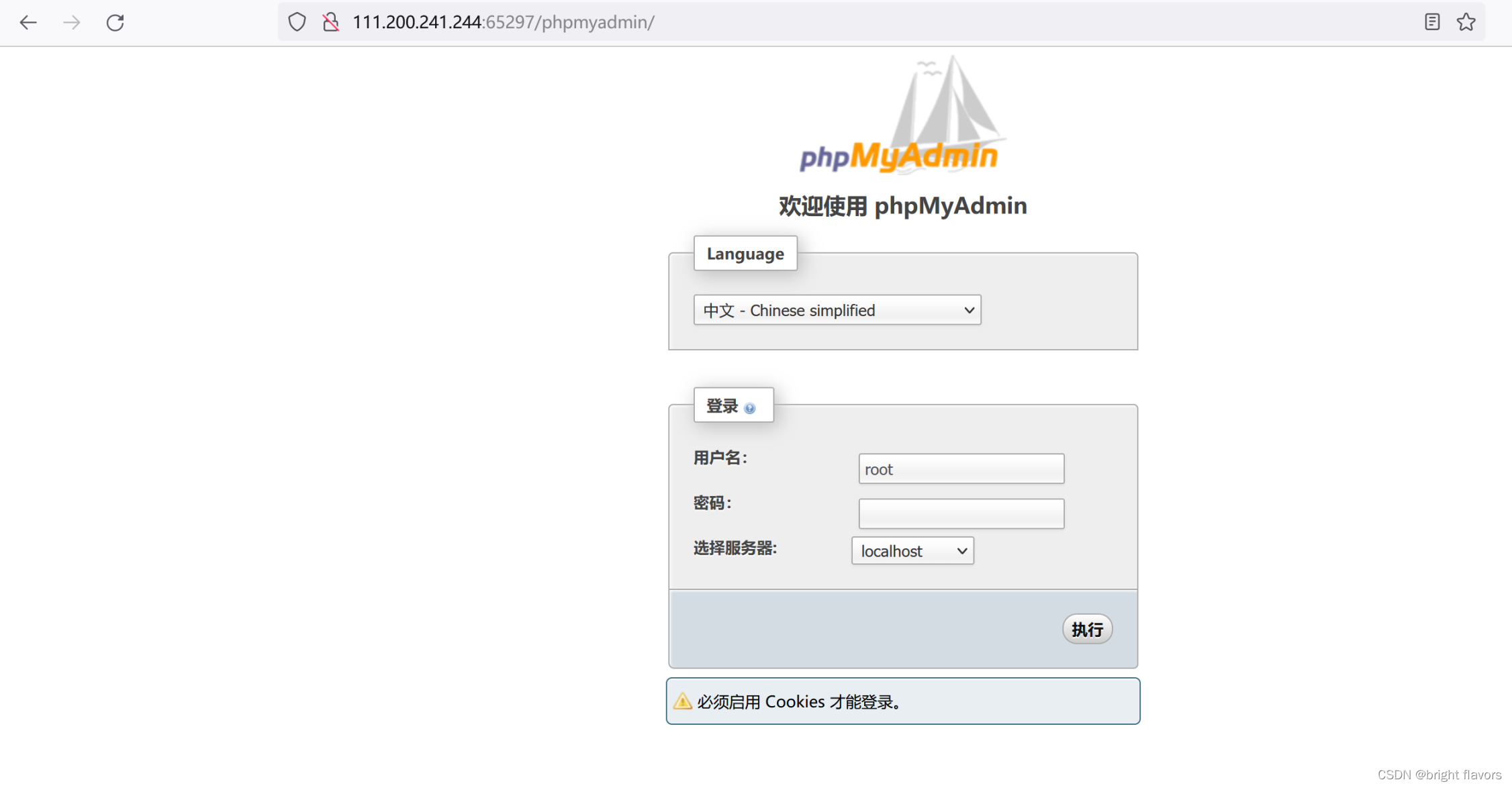Bookmark this page with the star icon
The width and height of the screenshot is (1512, 788).
(1466, 22)
